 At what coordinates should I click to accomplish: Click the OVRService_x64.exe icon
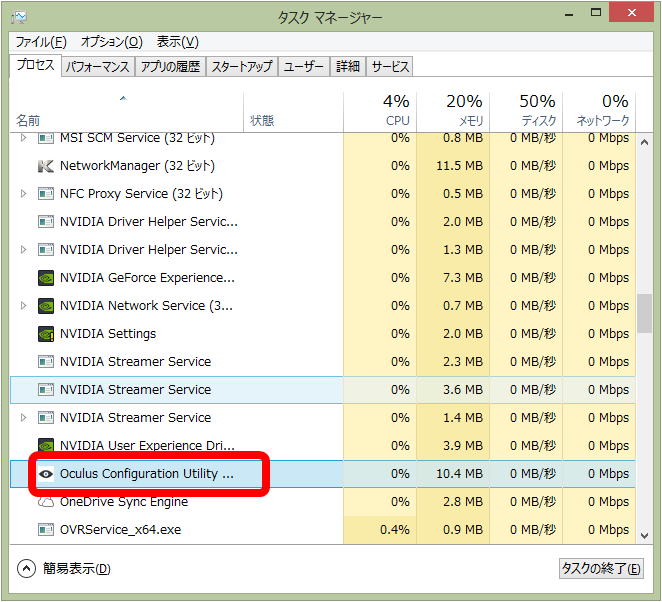click(46, 529)
